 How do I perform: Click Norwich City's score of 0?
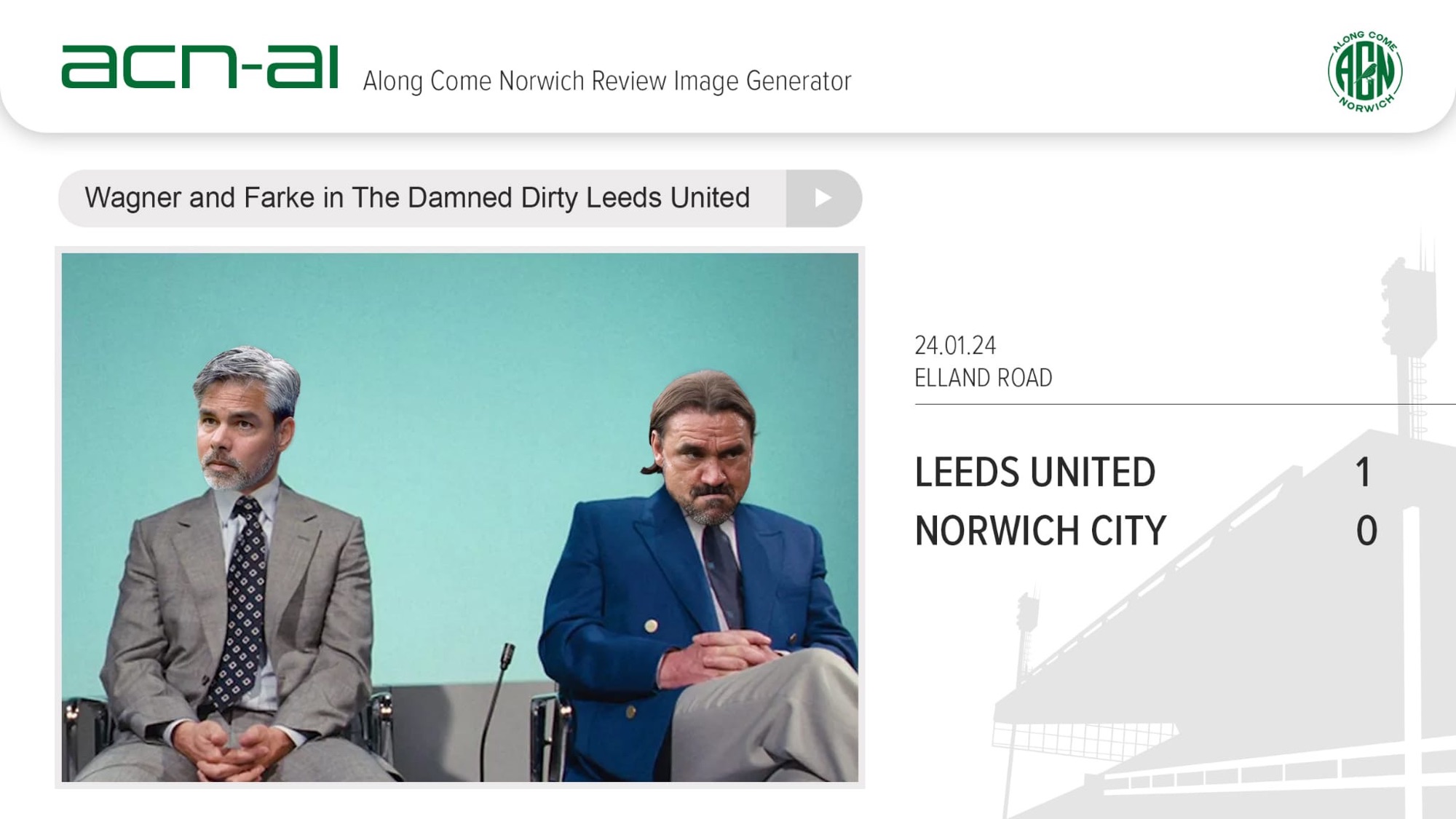[1366, 531]
